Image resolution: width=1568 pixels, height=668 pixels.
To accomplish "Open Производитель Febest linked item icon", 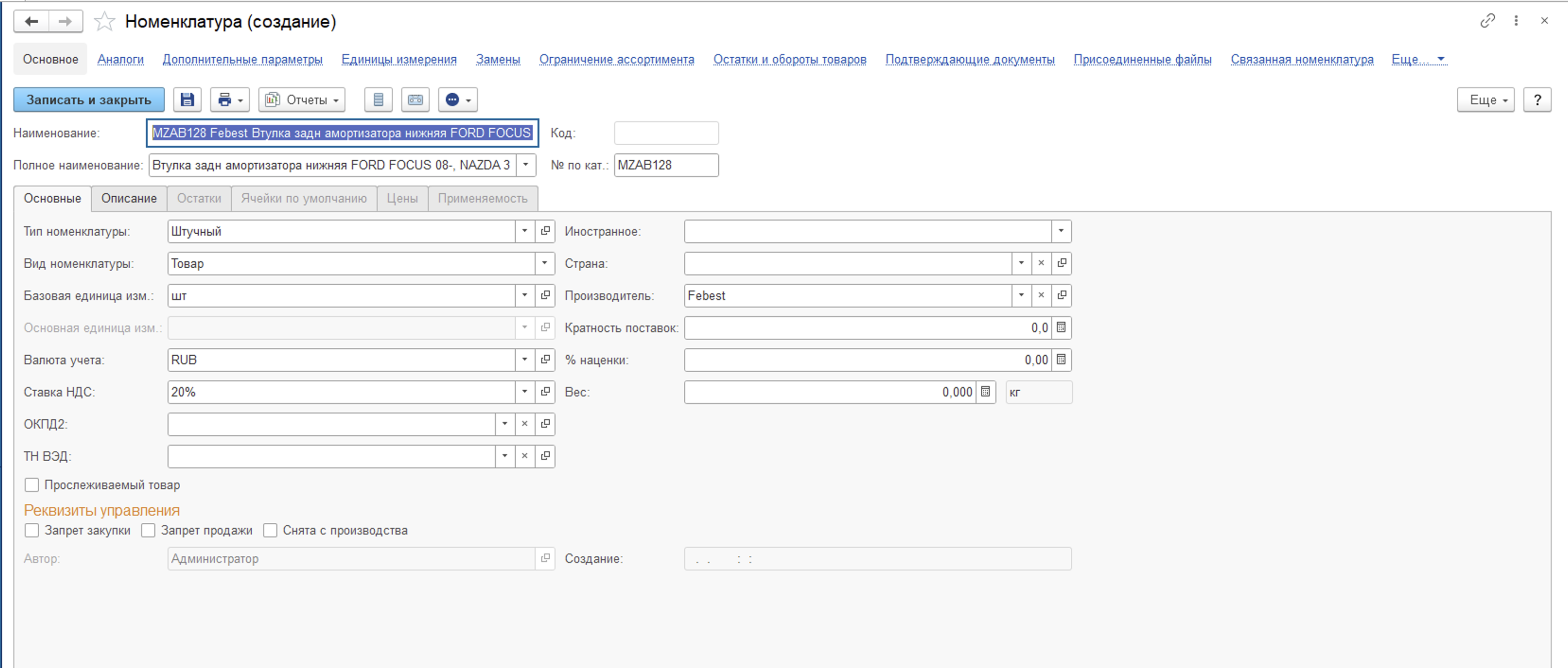I will 1062,296.
